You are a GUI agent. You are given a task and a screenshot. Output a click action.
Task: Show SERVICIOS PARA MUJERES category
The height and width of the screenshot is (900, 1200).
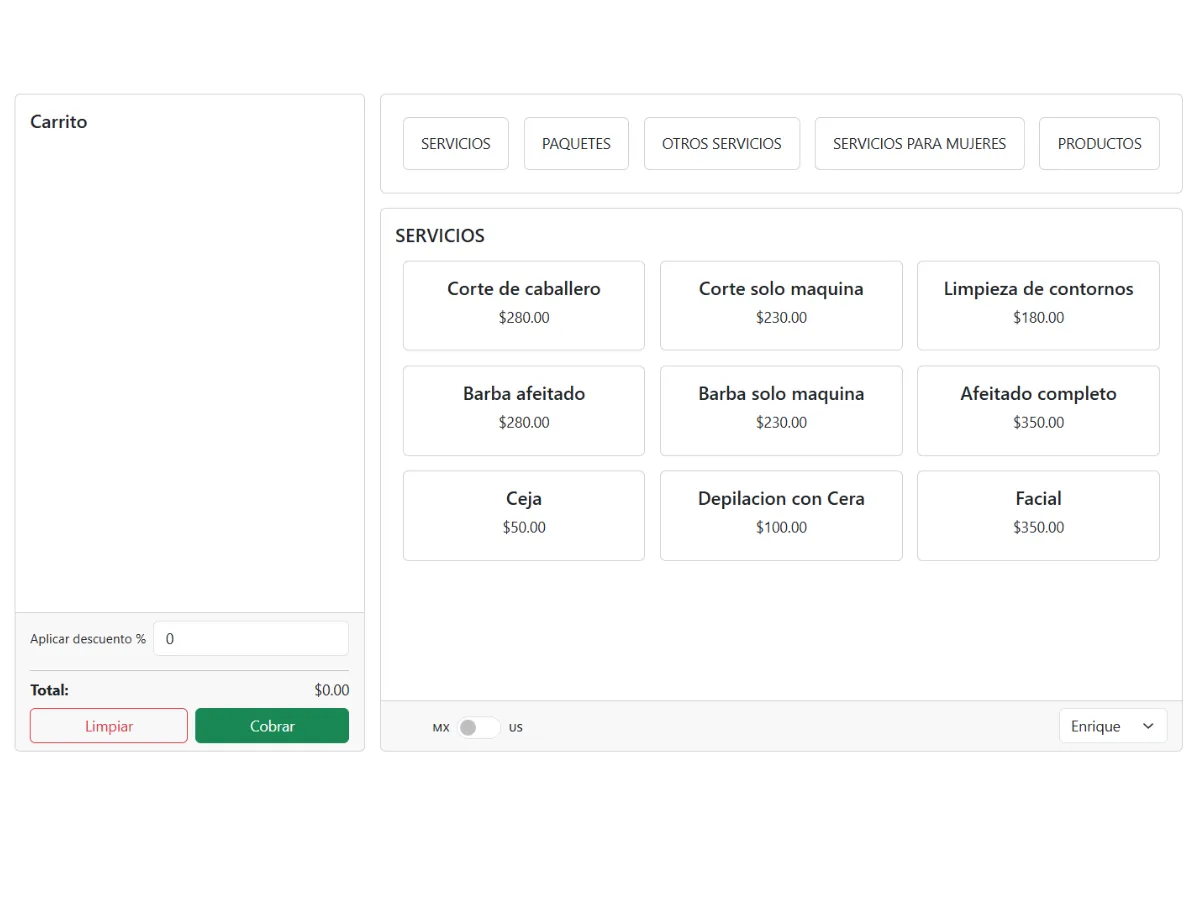pos(919,144)
